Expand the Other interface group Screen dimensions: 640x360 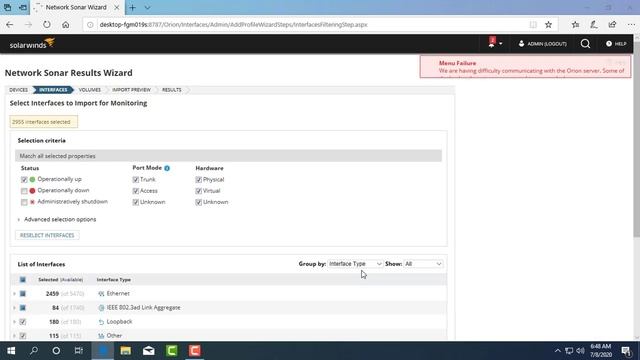coord(14,336)
